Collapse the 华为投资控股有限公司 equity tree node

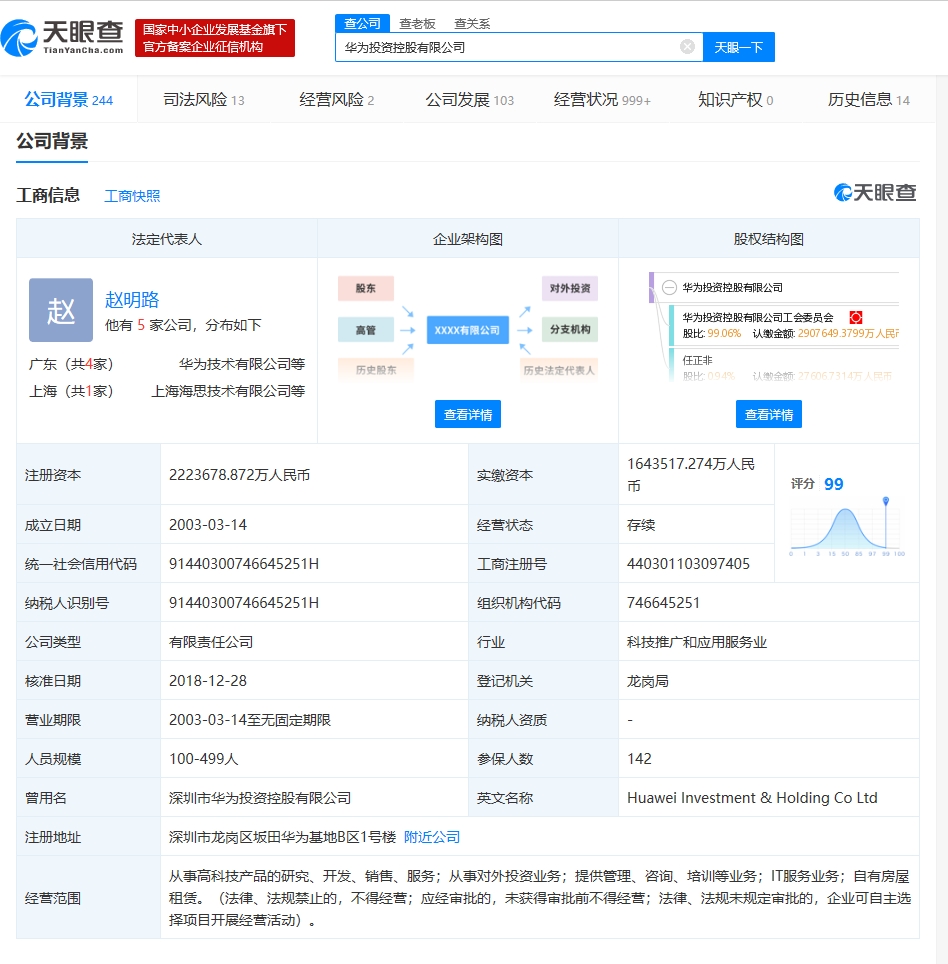(669, 287)
